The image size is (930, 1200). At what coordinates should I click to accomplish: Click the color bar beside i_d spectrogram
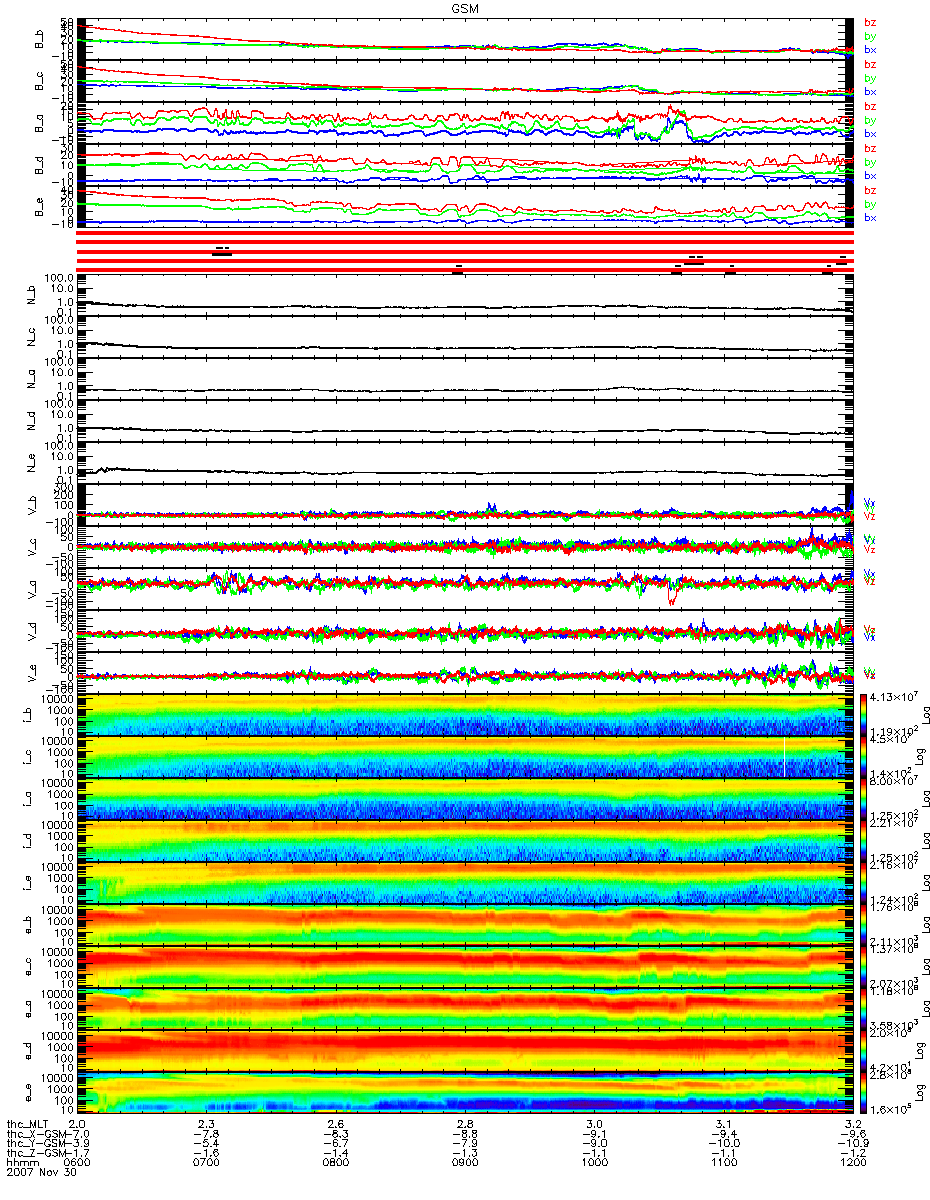pyautogui.click(x=865, y=841)
